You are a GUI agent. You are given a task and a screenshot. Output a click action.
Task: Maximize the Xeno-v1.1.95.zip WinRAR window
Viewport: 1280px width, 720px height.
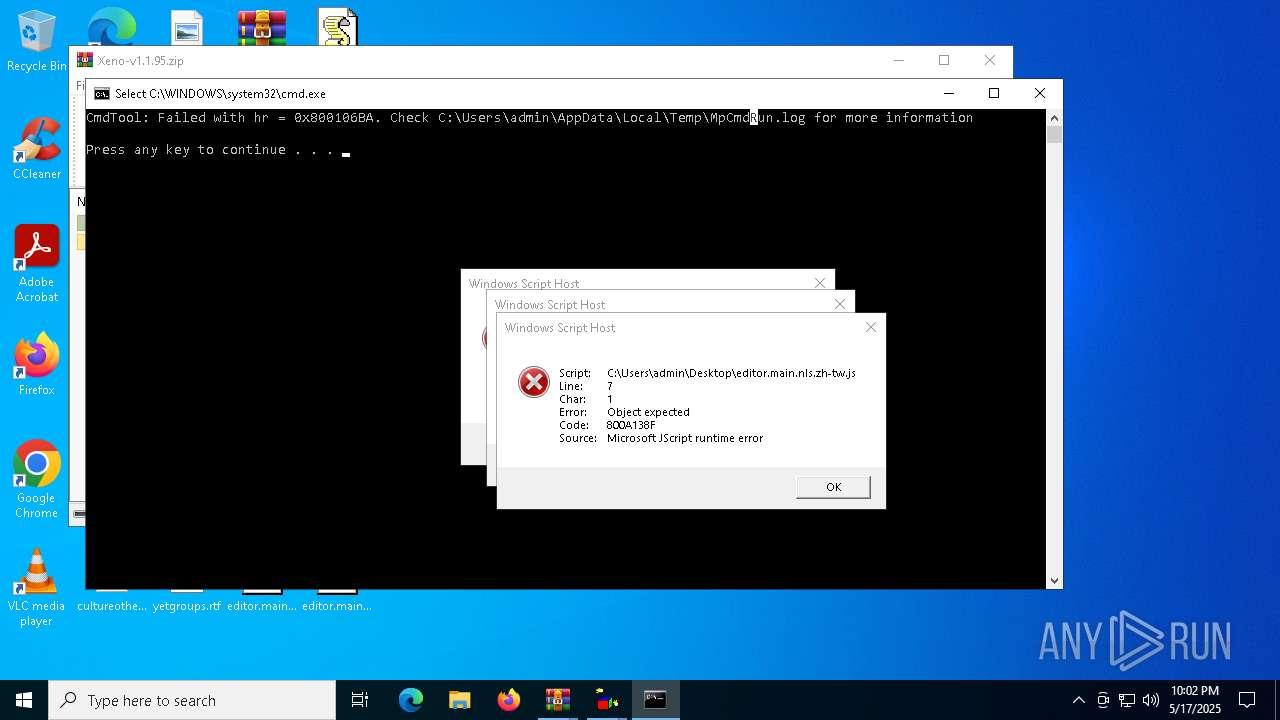[x=944, y=60]
